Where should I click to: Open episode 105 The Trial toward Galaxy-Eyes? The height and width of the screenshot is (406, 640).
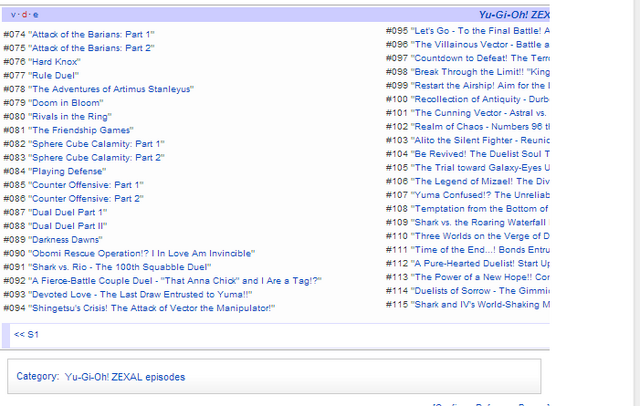480,167
